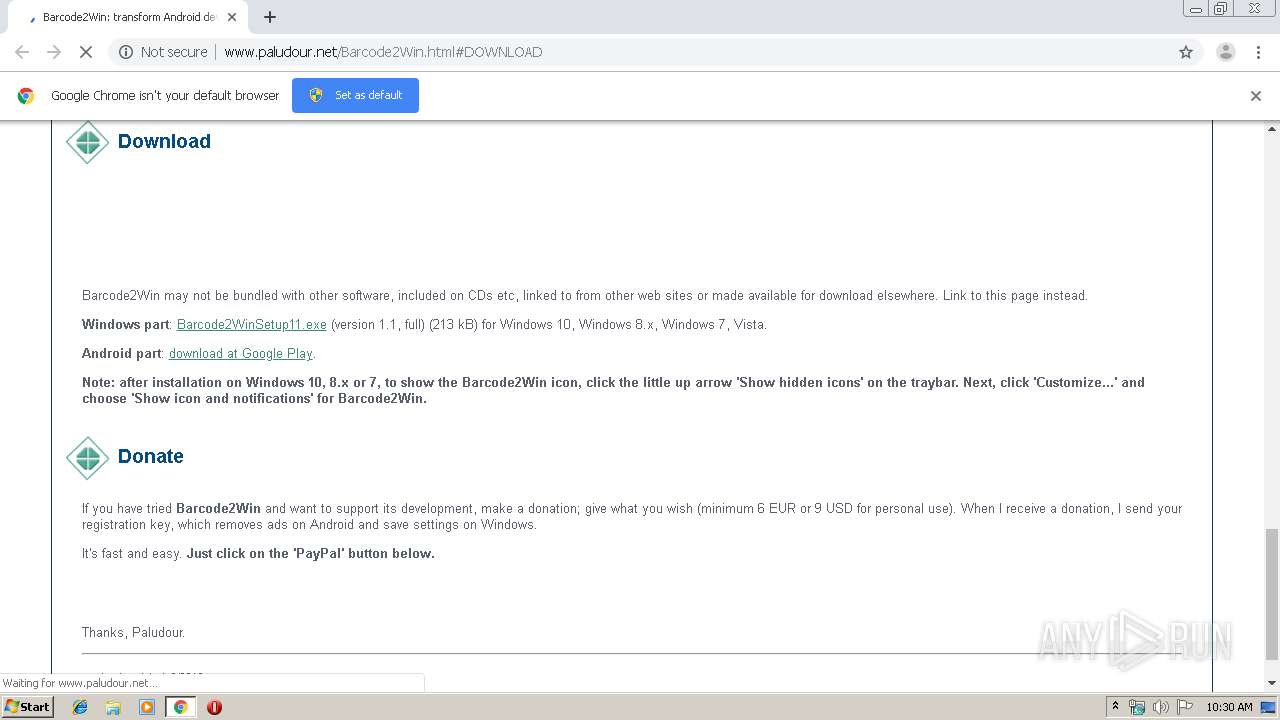1280x720 pixels.
Task: Click the Download section diamond icon
Action: (87, 142)
